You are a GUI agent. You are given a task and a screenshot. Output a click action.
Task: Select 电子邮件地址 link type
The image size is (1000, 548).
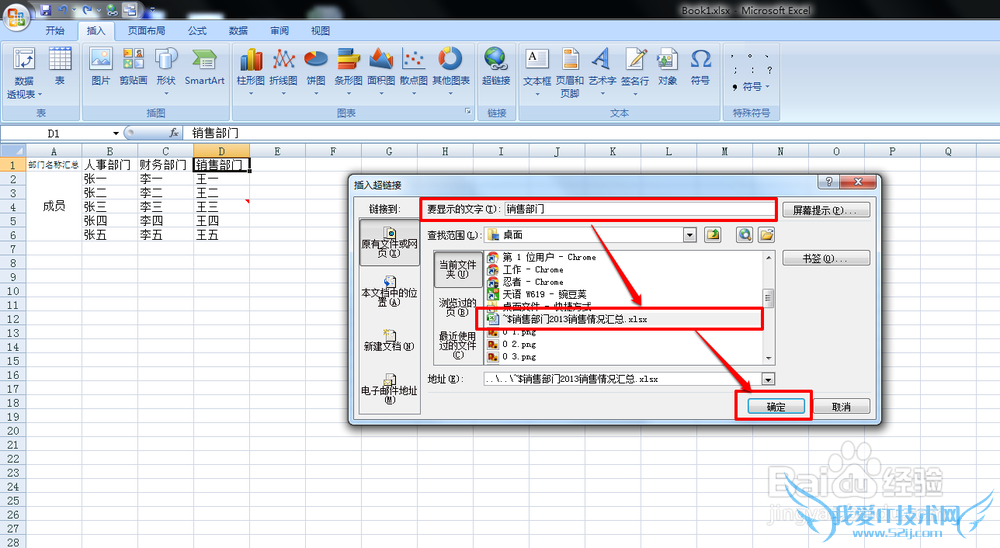point(389,390)
